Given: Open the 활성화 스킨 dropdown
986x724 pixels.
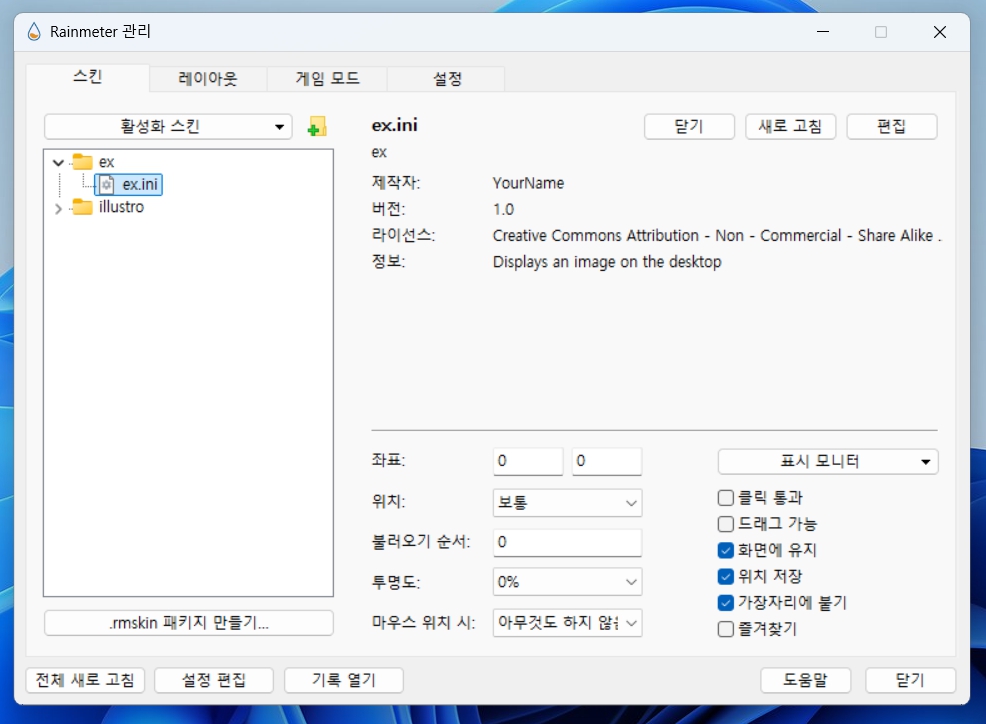Looking at the screenshot, I should (x=168, y=126).
